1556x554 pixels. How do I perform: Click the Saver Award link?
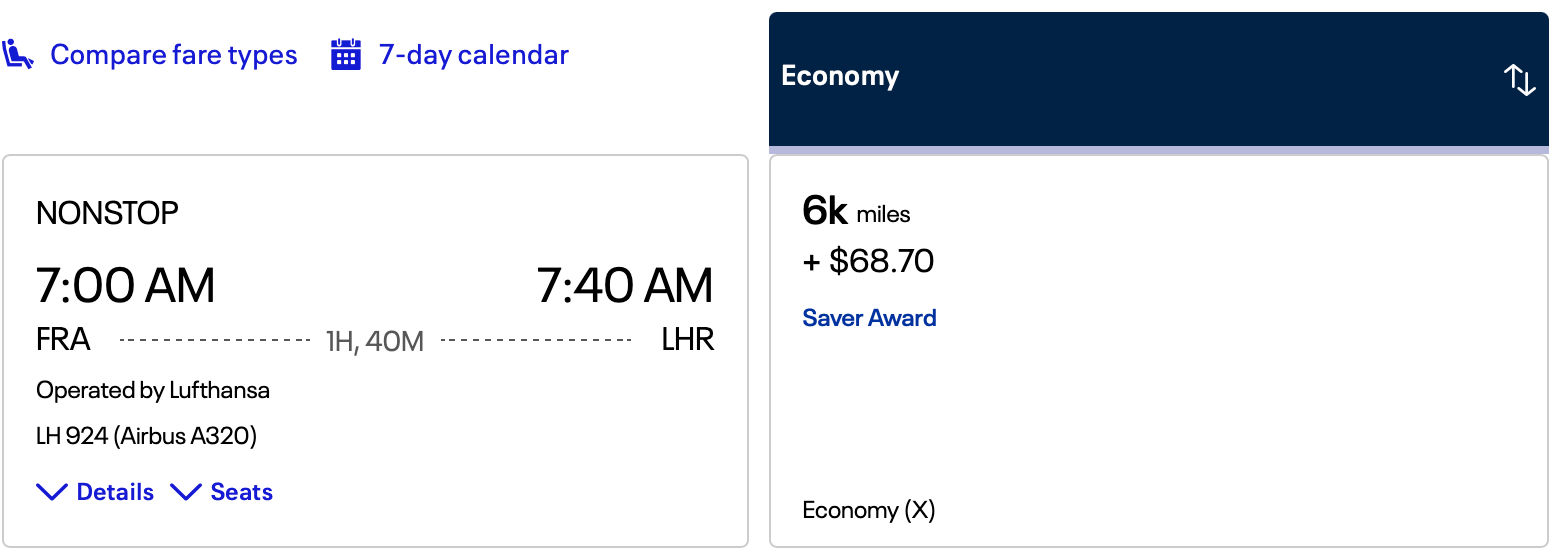pos(869,318)
